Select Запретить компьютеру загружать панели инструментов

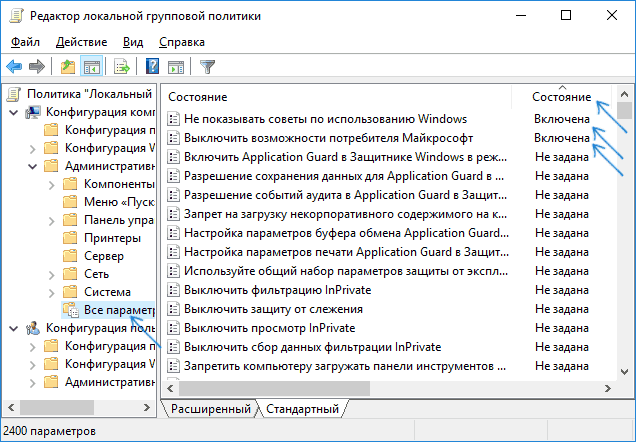345,366
